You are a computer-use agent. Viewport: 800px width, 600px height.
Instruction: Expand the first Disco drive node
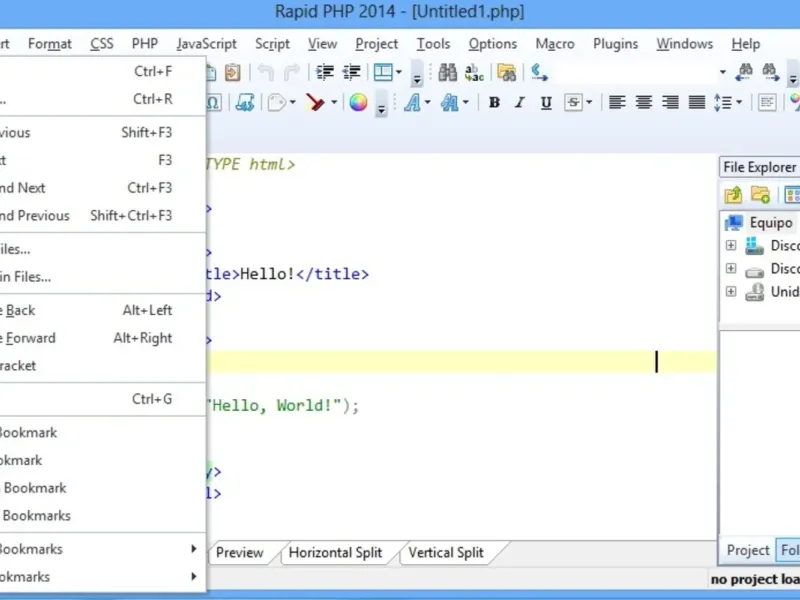(x=731, y=245)
